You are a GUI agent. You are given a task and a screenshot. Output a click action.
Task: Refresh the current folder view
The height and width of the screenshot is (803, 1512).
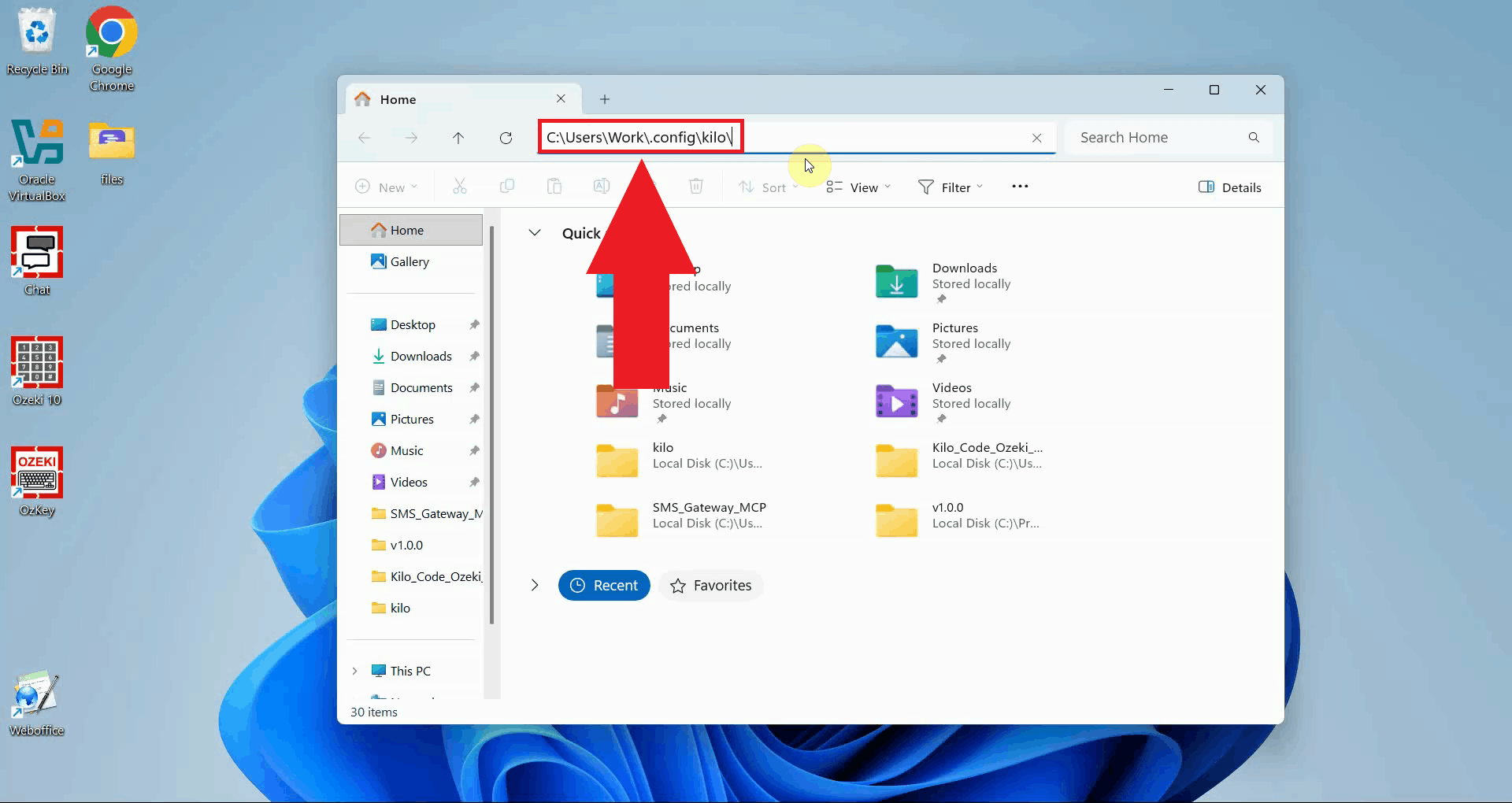pos(506,138)
